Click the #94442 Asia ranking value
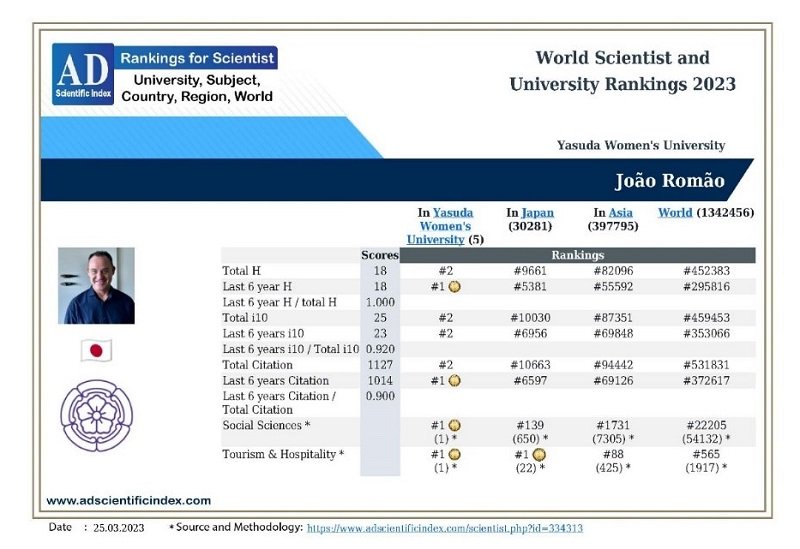This screenshot has width=800, height=549. point(613,365)
